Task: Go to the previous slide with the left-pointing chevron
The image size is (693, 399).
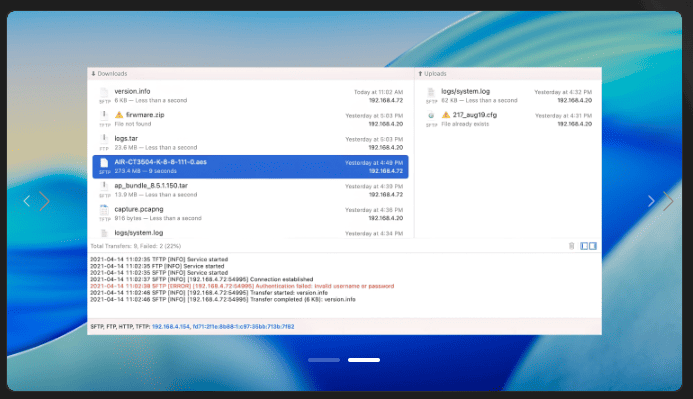Action: (27, 201)
